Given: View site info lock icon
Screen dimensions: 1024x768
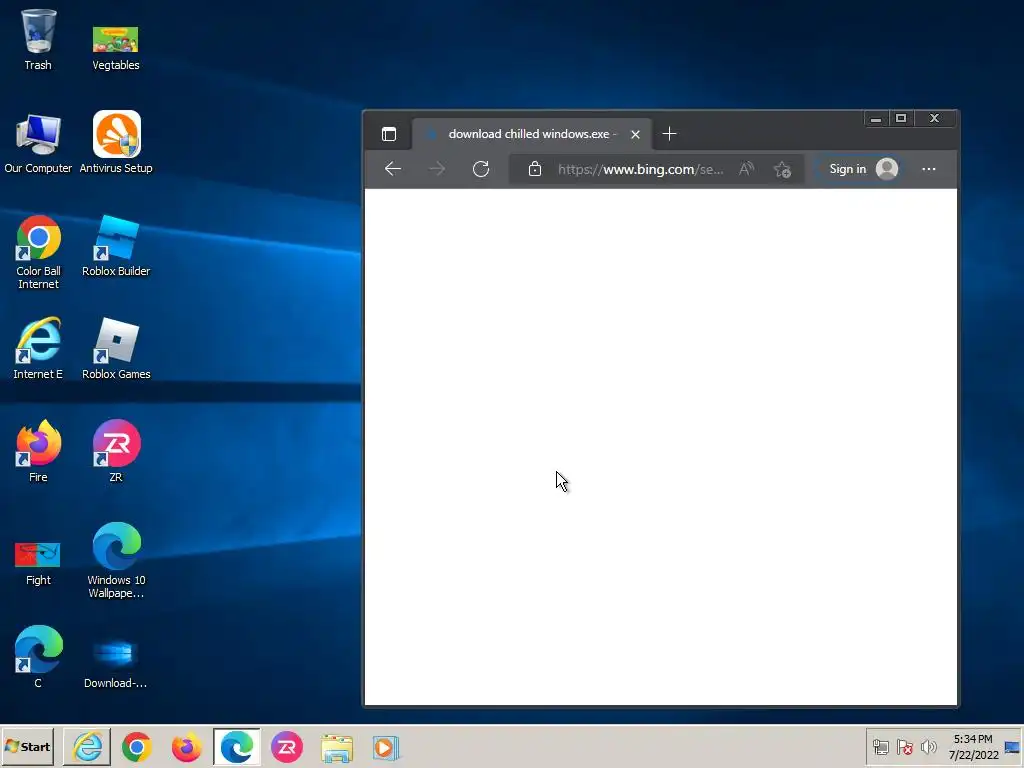Looking at the screenshot, I should pos(535,169).
